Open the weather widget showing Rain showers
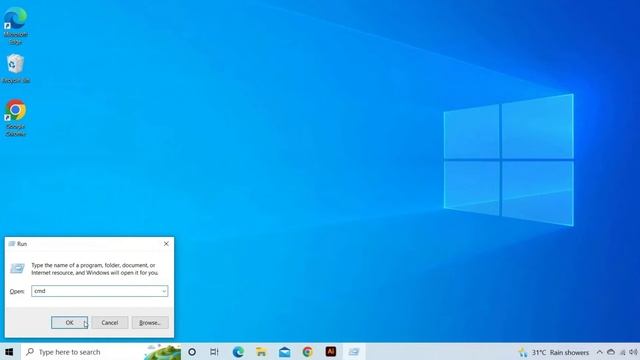This screenshot has width=640, height=360. click(554, 352)
